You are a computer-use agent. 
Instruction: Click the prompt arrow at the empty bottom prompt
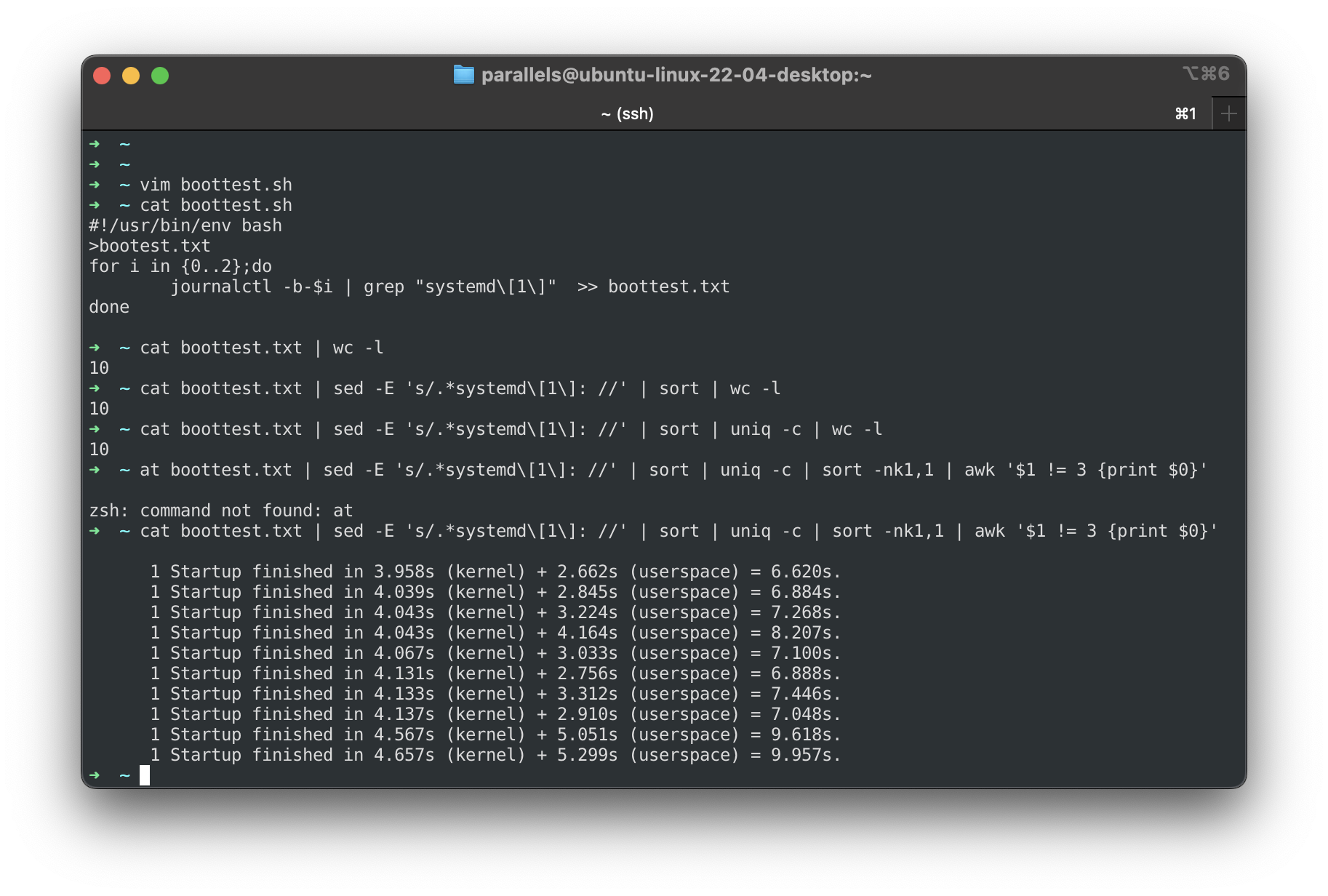point(95,775)
